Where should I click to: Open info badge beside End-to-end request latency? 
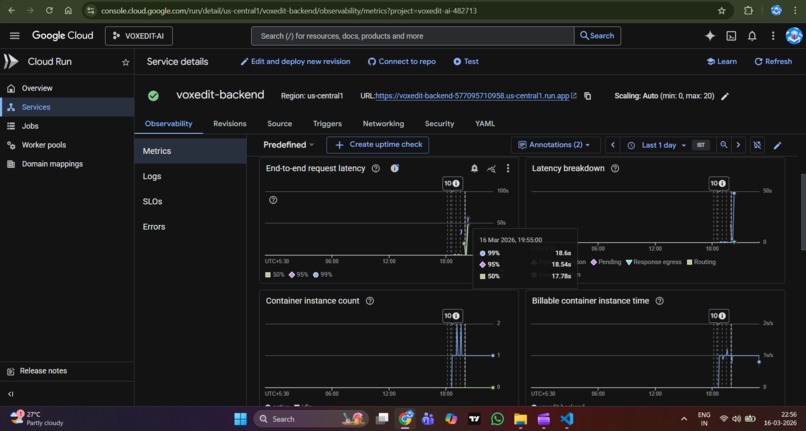tap(395, 168)
